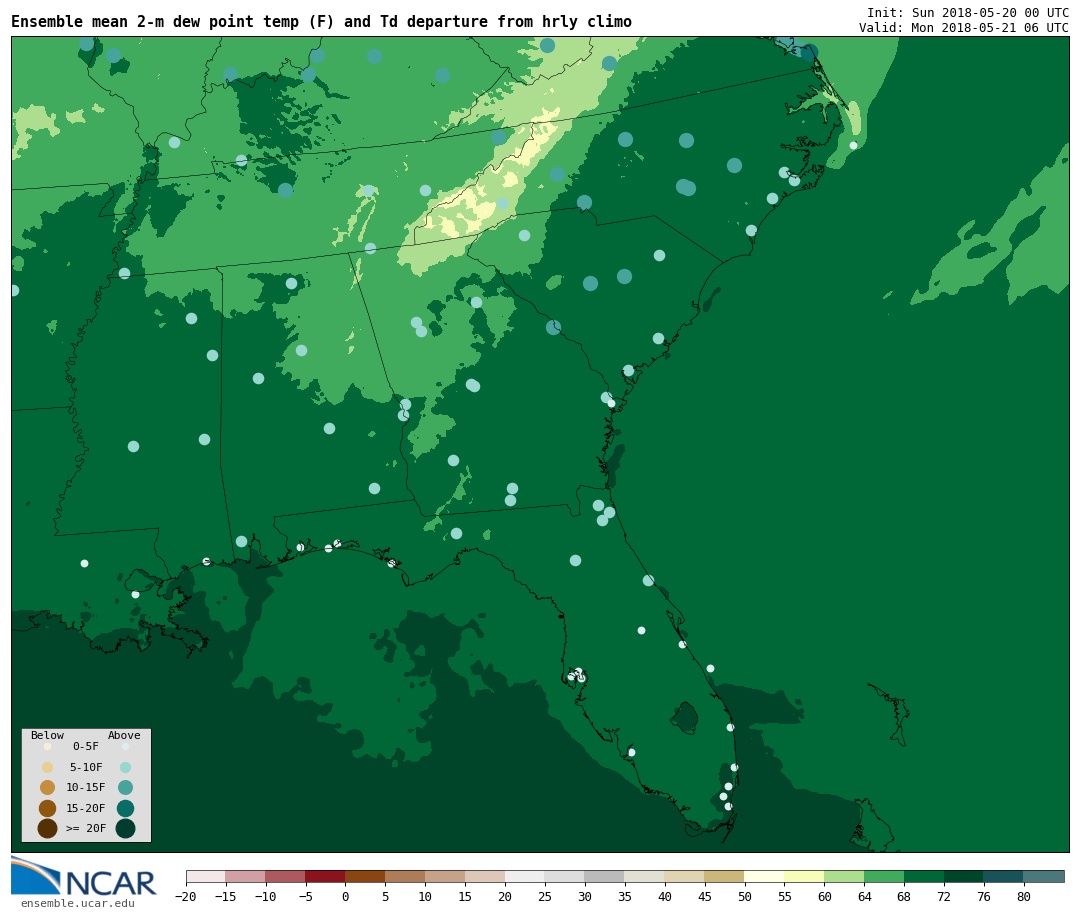Image resolution: width=1080 pixels, height=915 pixels.
Task: Click the 'Below' legend column header
Action: [48, 735]
